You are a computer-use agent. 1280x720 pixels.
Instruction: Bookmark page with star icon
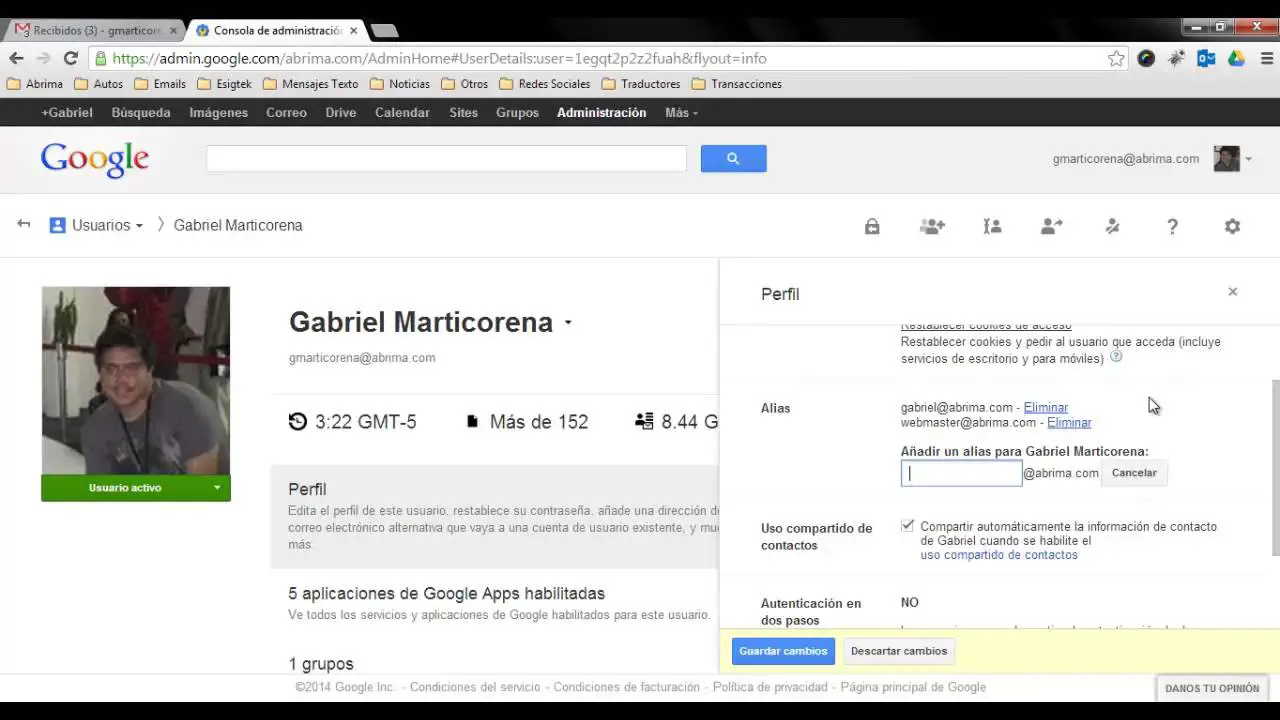point(1116,59)
